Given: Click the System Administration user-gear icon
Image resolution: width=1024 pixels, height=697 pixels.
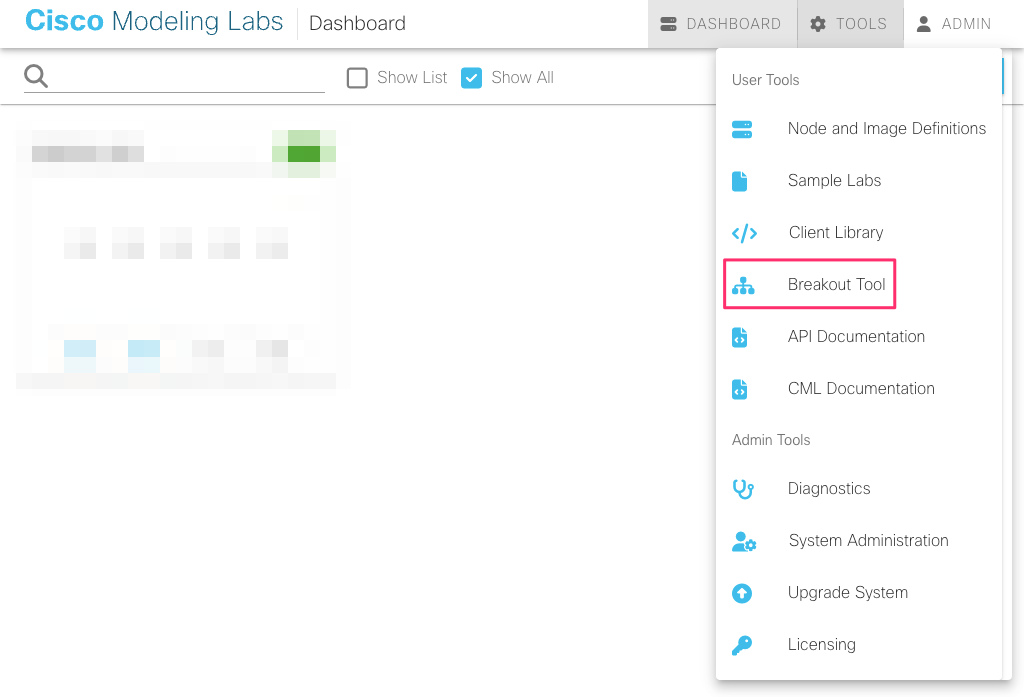Looking at the screenshot, I should pyautogui.click(x=744, y=542).
